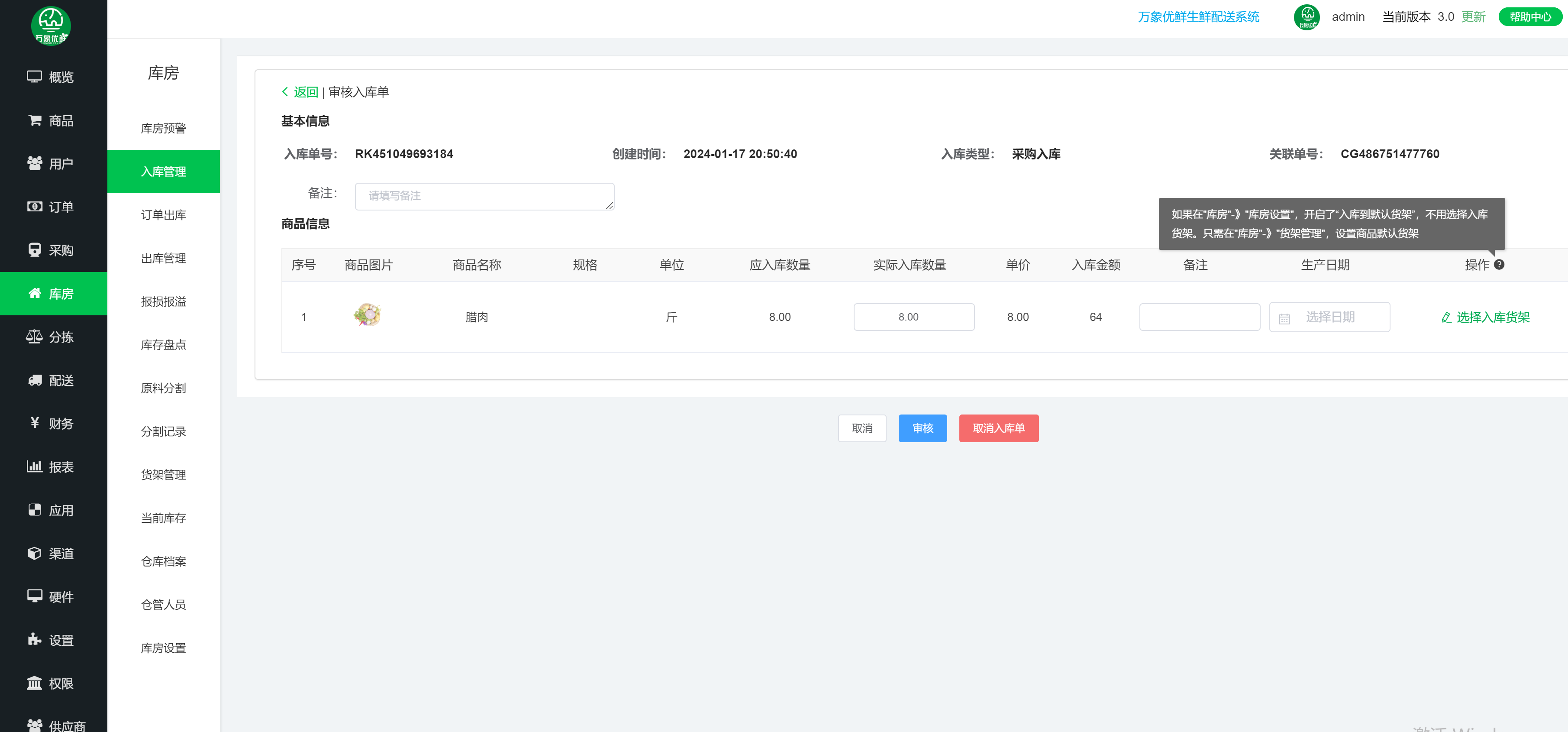Open the admin account menu
The width and height of the screenshot is (1568, 732).
1348,17
